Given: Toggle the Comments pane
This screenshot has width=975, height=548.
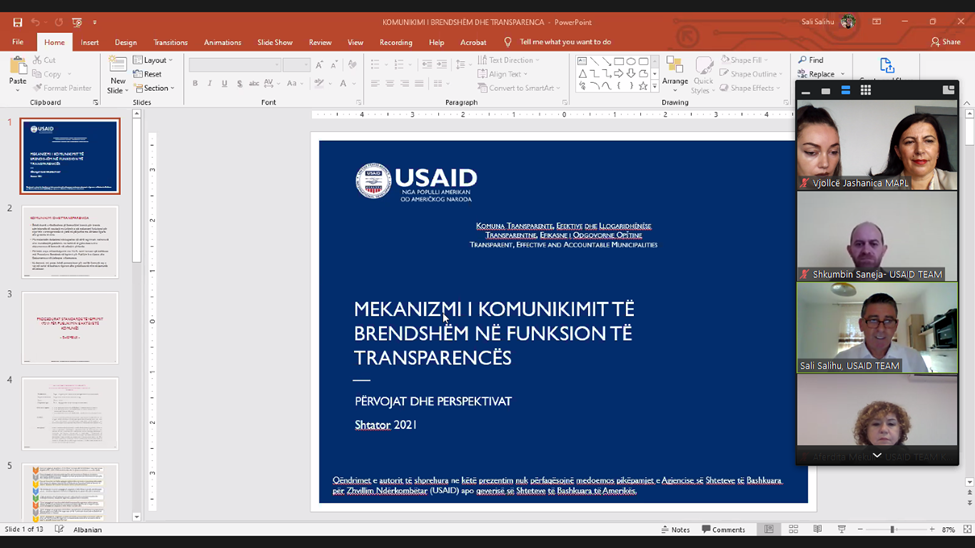Looking at the screenshot, I should pos(723,529).
